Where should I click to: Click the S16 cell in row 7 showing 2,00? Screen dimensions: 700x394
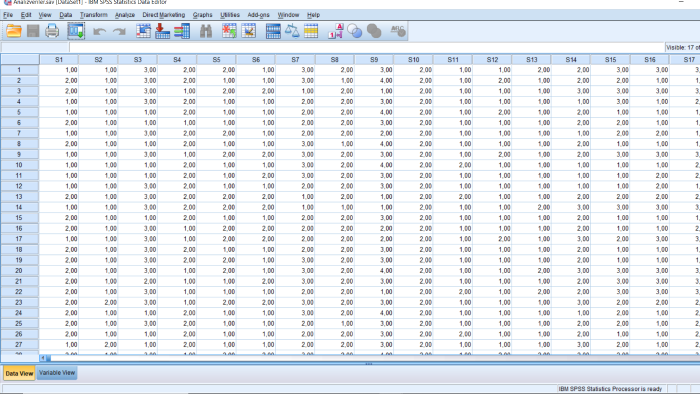click(x=650, y=133)
